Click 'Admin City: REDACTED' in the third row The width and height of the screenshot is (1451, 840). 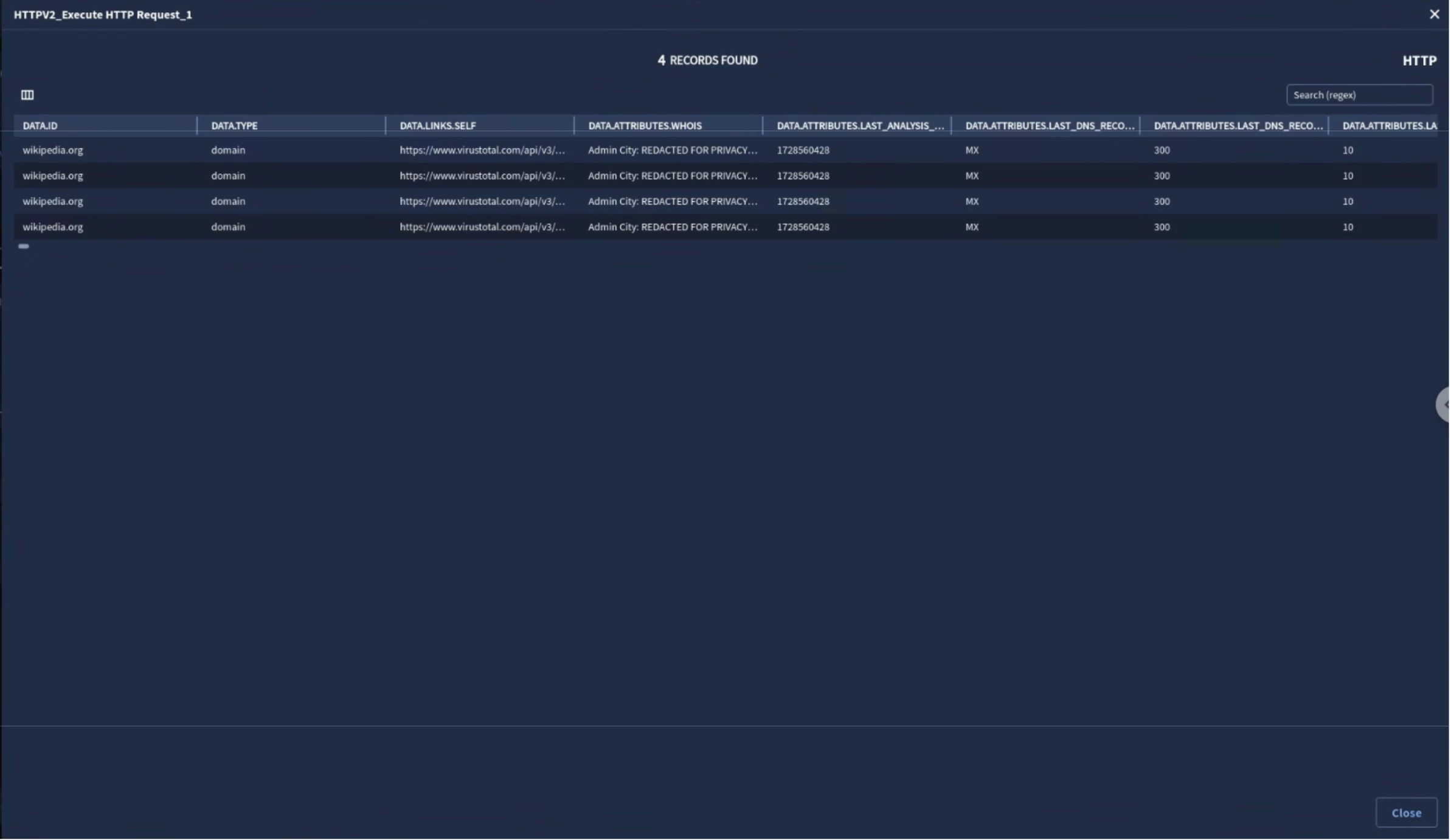[x=674, y=201]
